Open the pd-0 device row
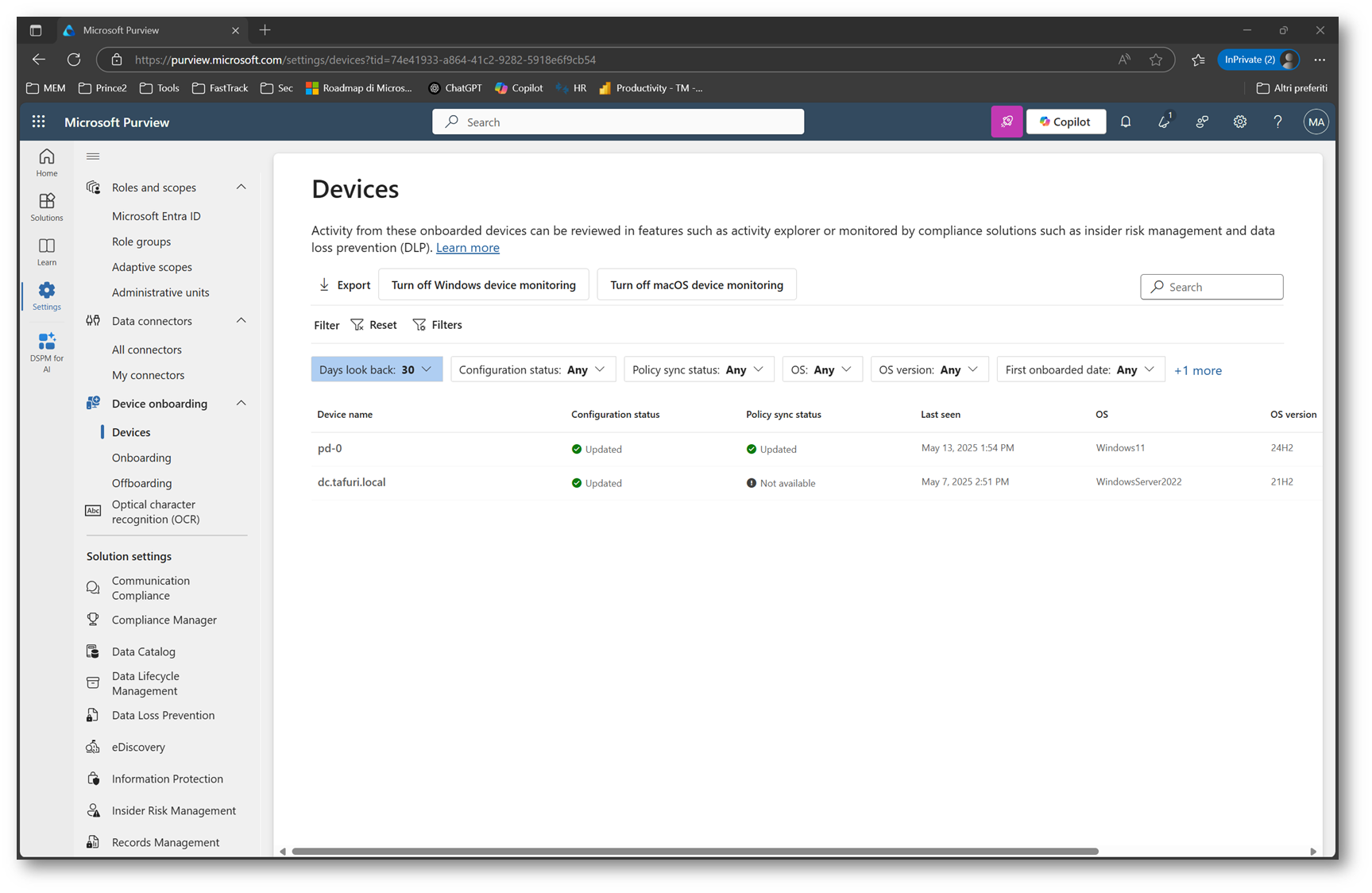Viewport: 1372px width, 893px height. 817,449
